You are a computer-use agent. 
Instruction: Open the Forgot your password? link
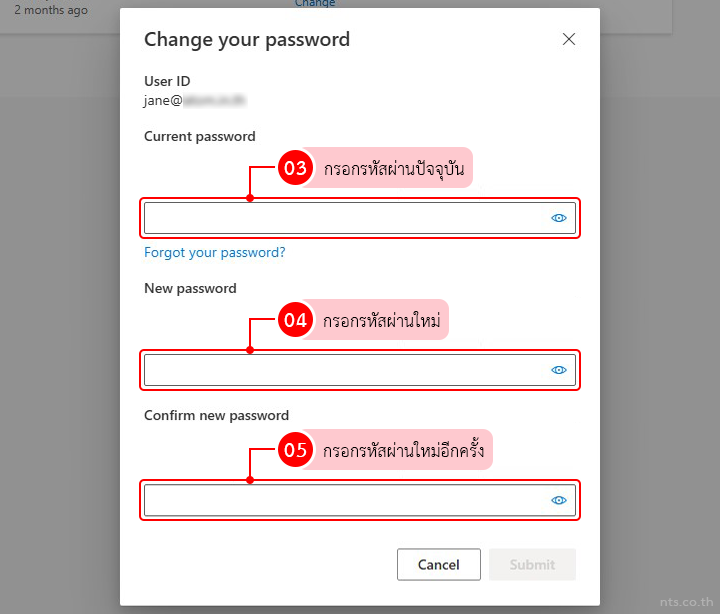click(215, 253)
